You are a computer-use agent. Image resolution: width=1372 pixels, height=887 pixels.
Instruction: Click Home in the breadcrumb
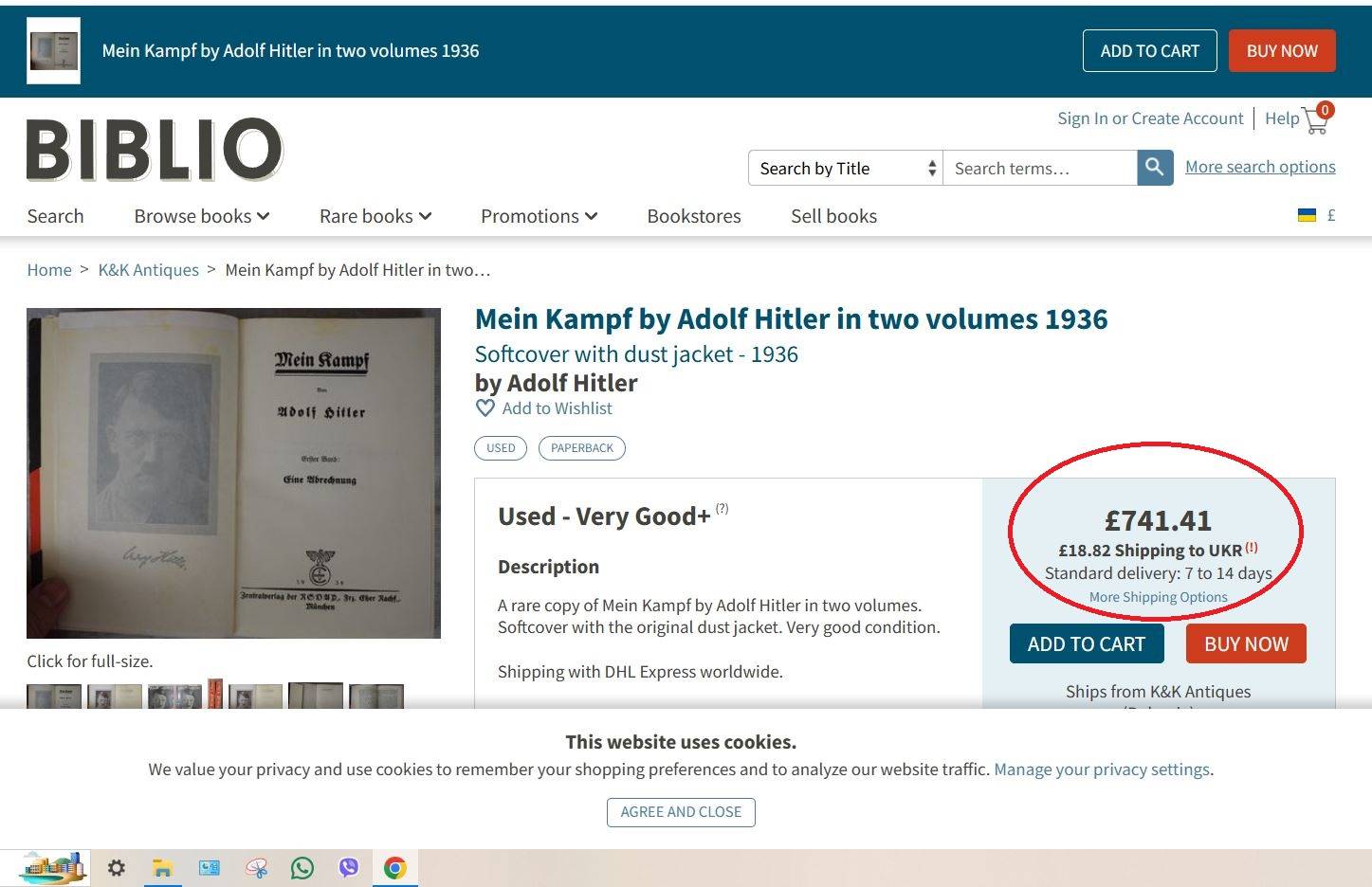(49, 270)
